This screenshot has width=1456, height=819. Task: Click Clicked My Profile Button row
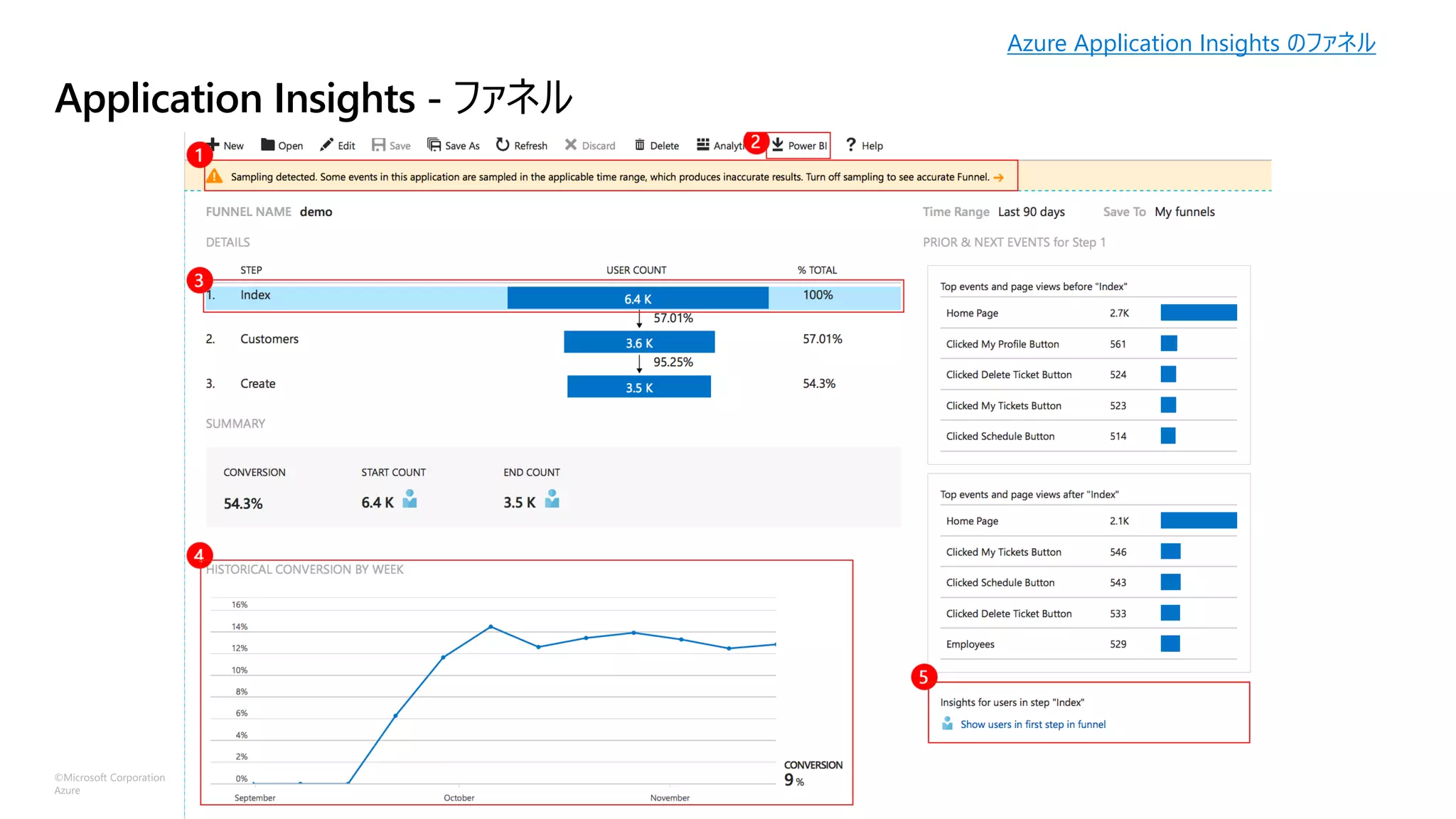[x=1088, y=344]
